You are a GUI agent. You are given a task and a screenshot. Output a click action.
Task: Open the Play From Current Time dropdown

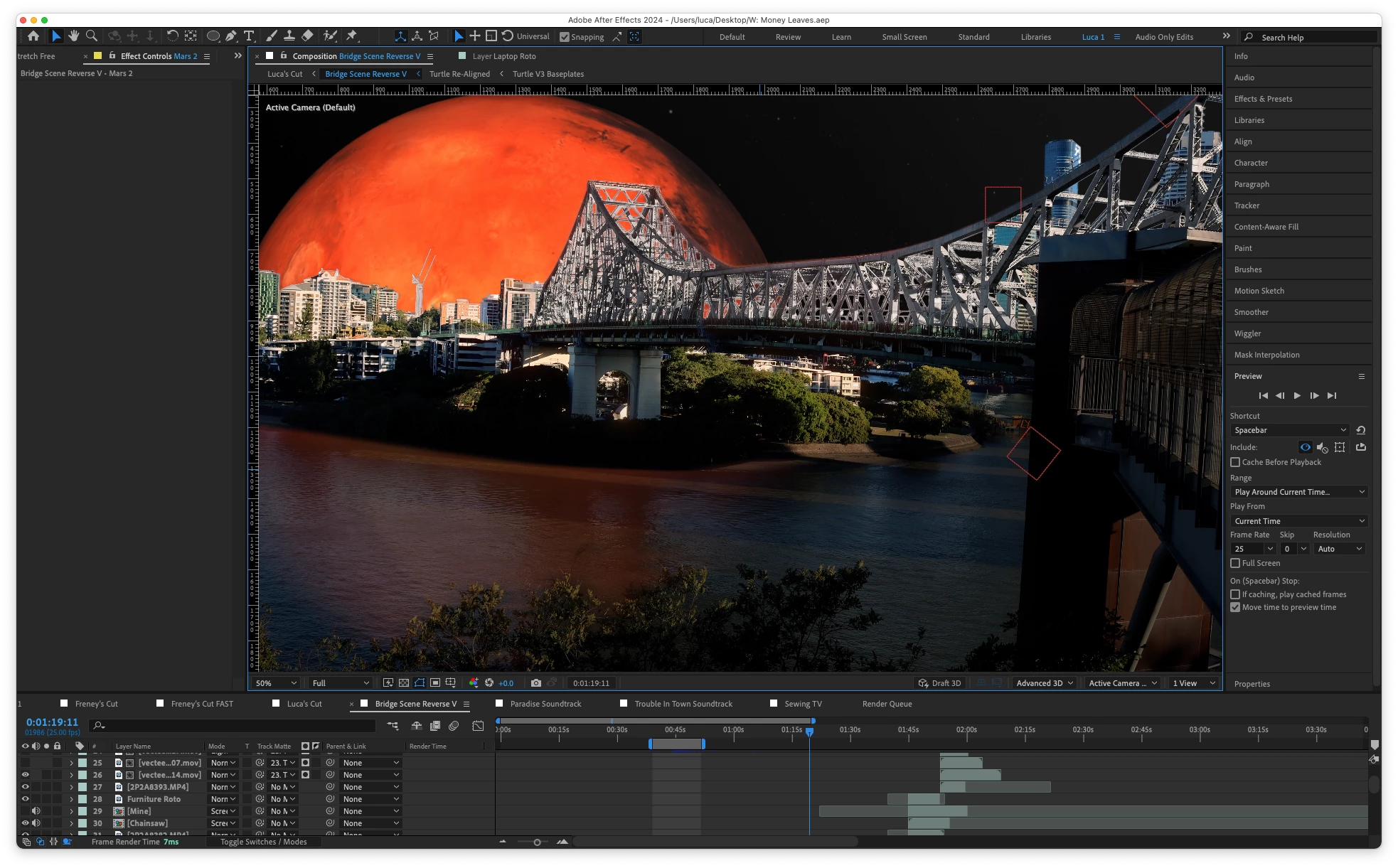pyautogui.click(x=1298, y=521)
